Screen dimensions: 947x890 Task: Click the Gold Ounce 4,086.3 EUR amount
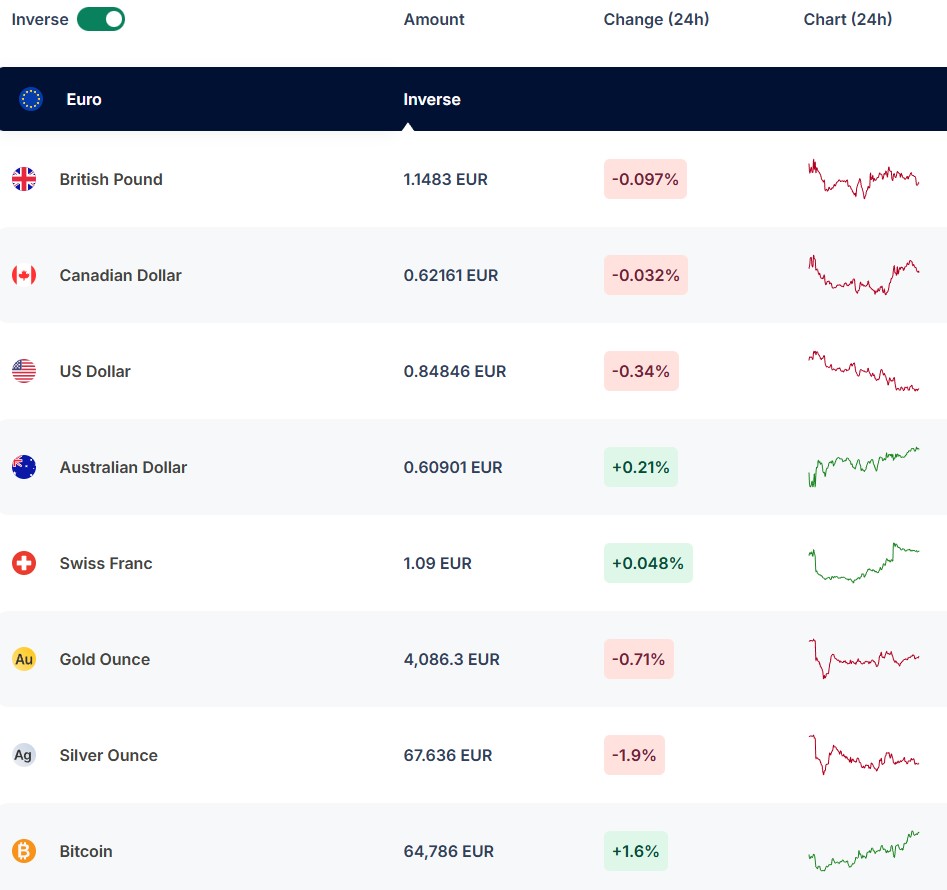450,659
